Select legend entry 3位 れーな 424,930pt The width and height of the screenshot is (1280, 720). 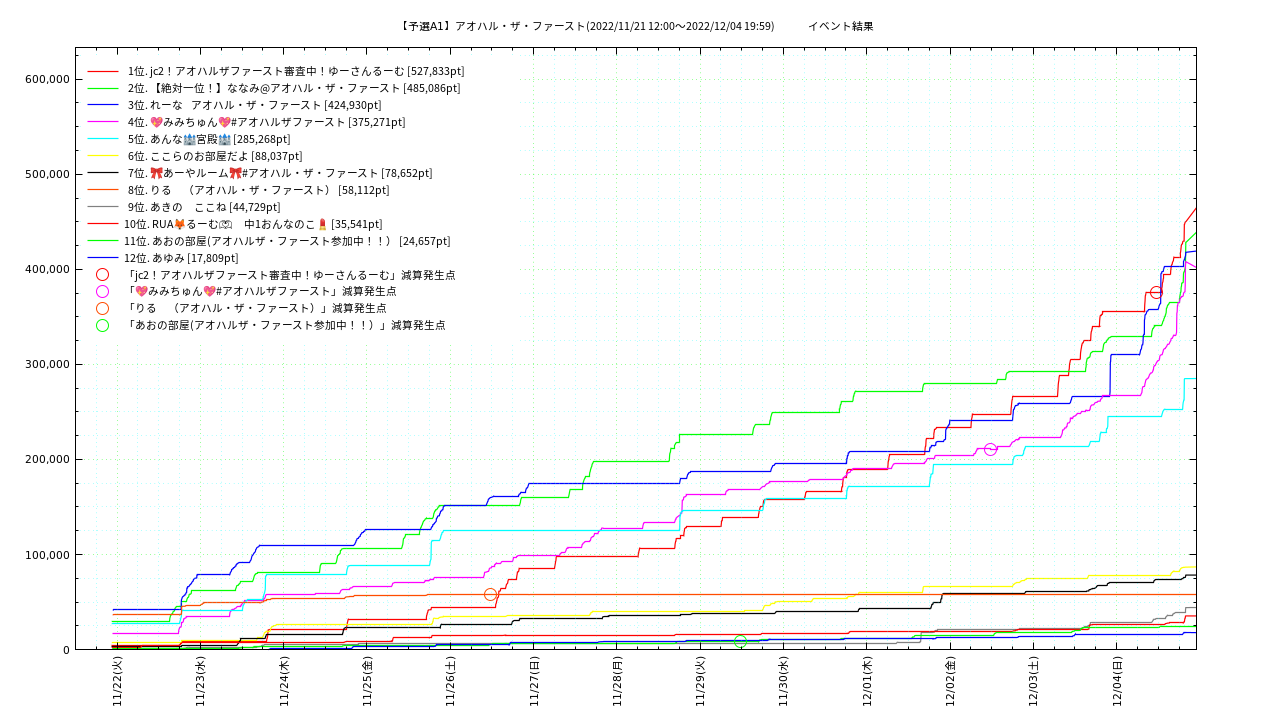pyautogui.click(x=254, y=105)
